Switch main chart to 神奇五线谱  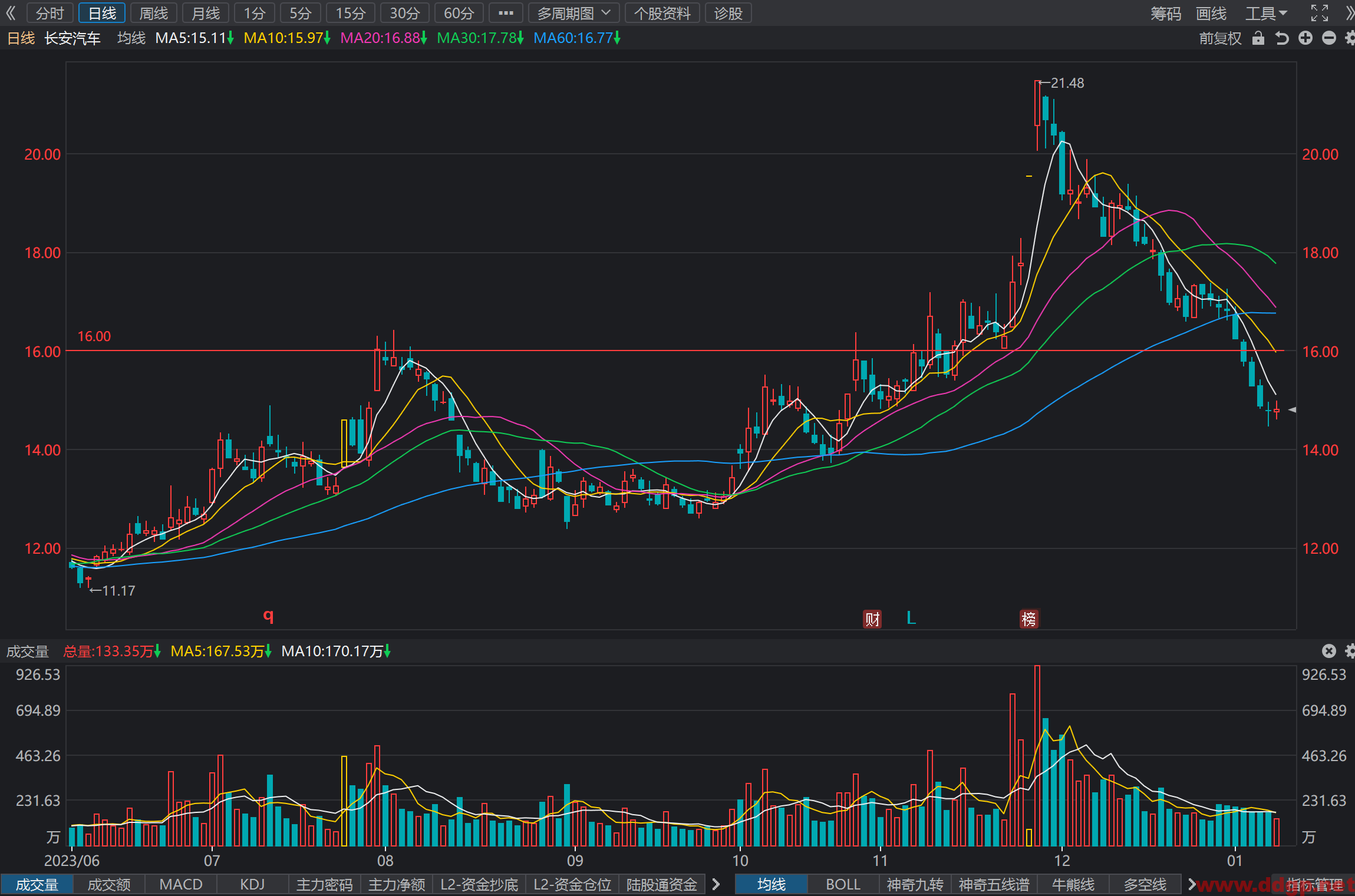tap(994, 885)
